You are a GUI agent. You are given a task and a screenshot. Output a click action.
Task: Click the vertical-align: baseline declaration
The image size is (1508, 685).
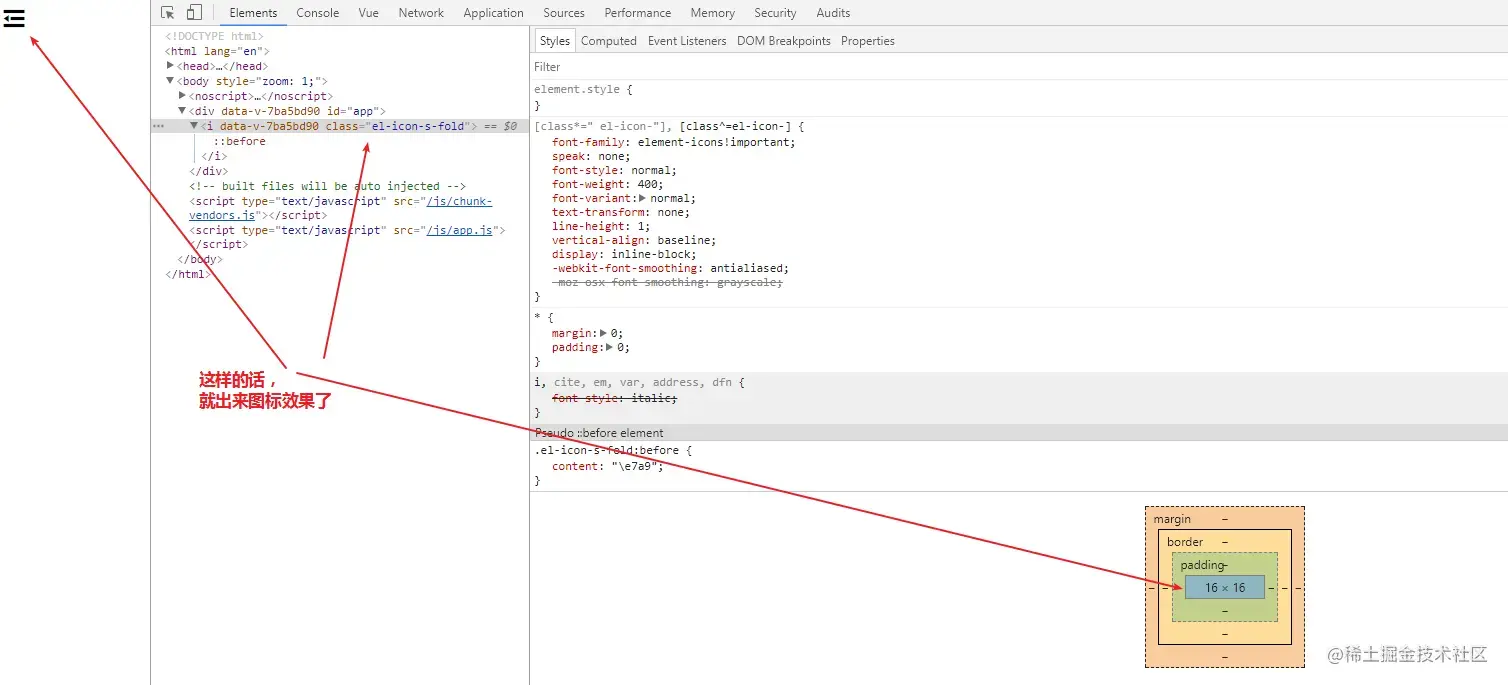point(634,240)
